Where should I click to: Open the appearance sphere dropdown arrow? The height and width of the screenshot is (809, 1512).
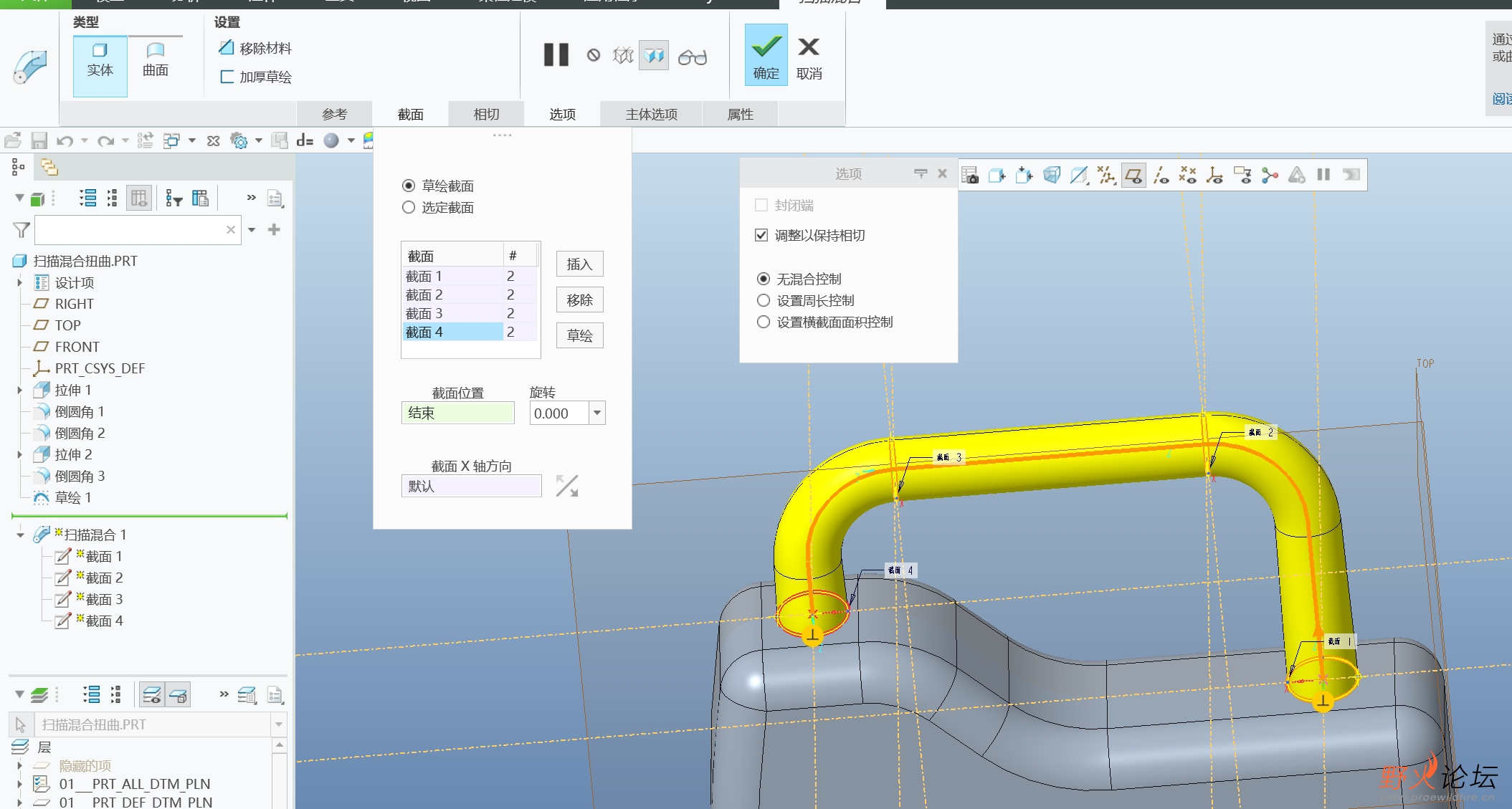point(351,140)
